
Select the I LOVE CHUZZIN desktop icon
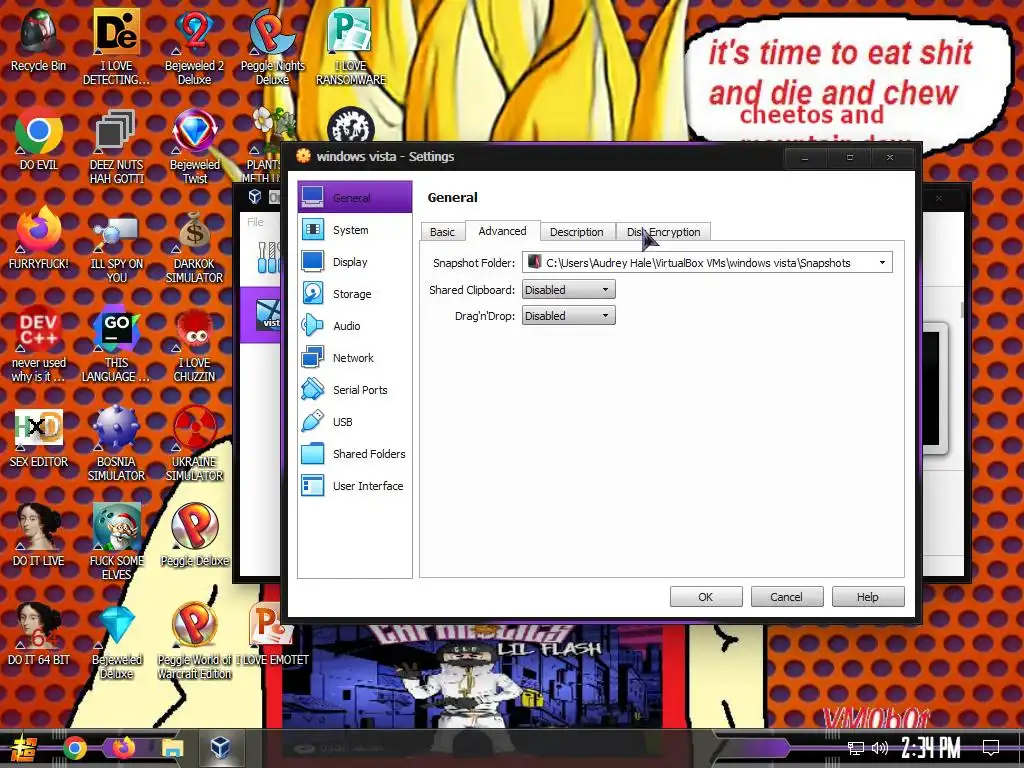195,344
